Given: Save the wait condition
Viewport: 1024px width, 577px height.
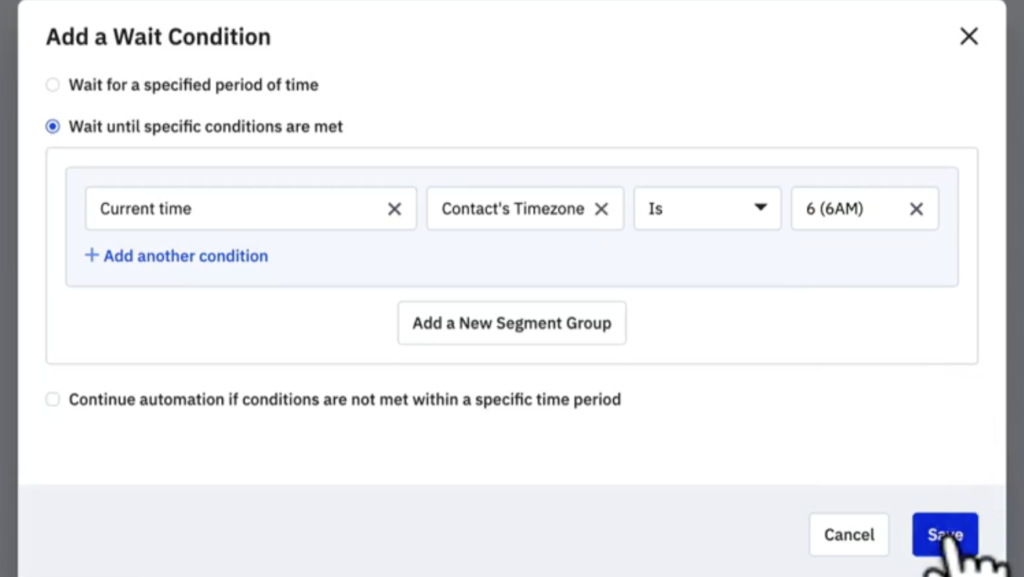Looking at the screenshot, I should pyautogui.click(x=944, y=535).
